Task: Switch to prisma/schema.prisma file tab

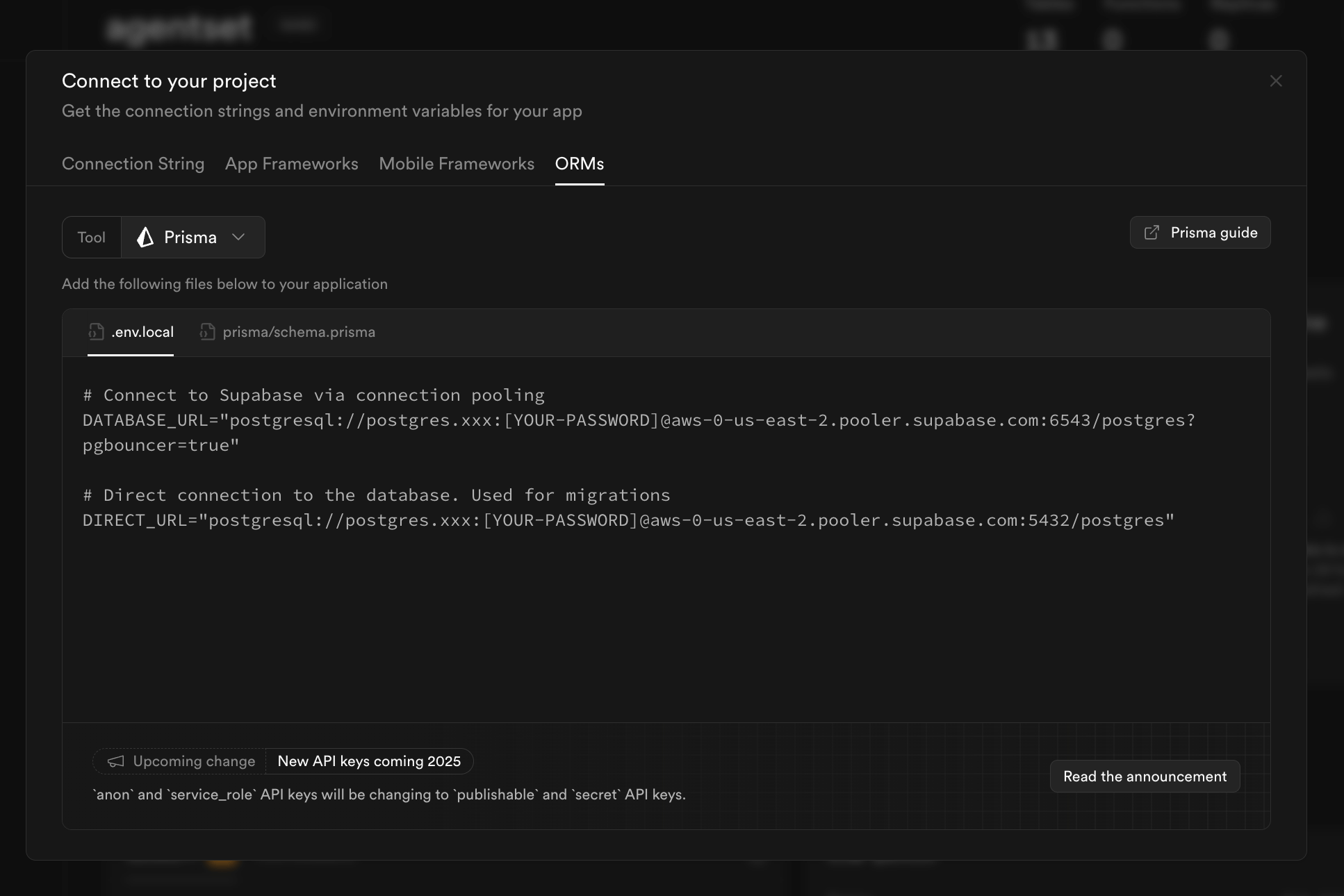Action: [288, 332]
